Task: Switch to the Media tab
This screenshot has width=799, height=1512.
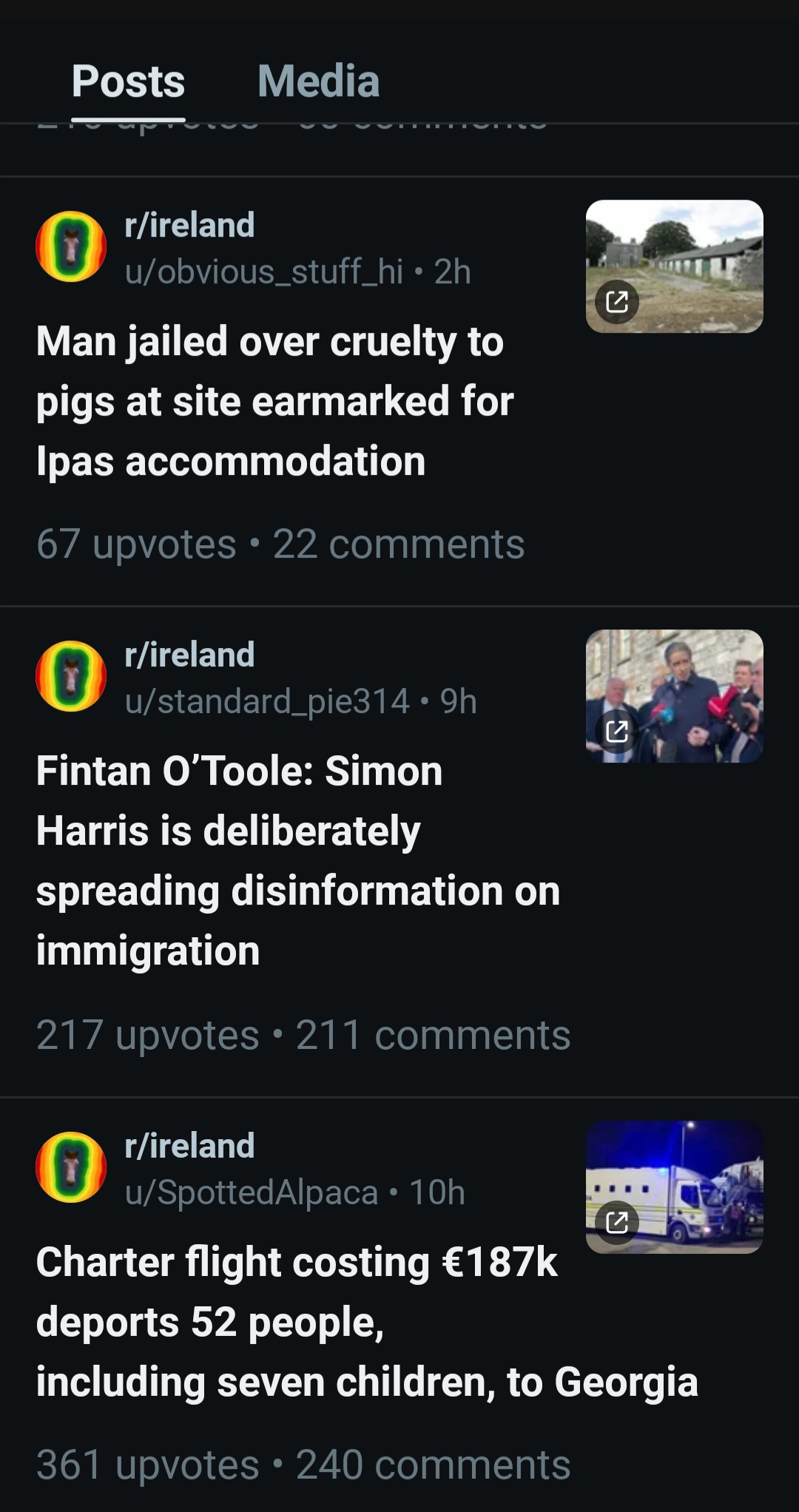Action: coord(318,81)
